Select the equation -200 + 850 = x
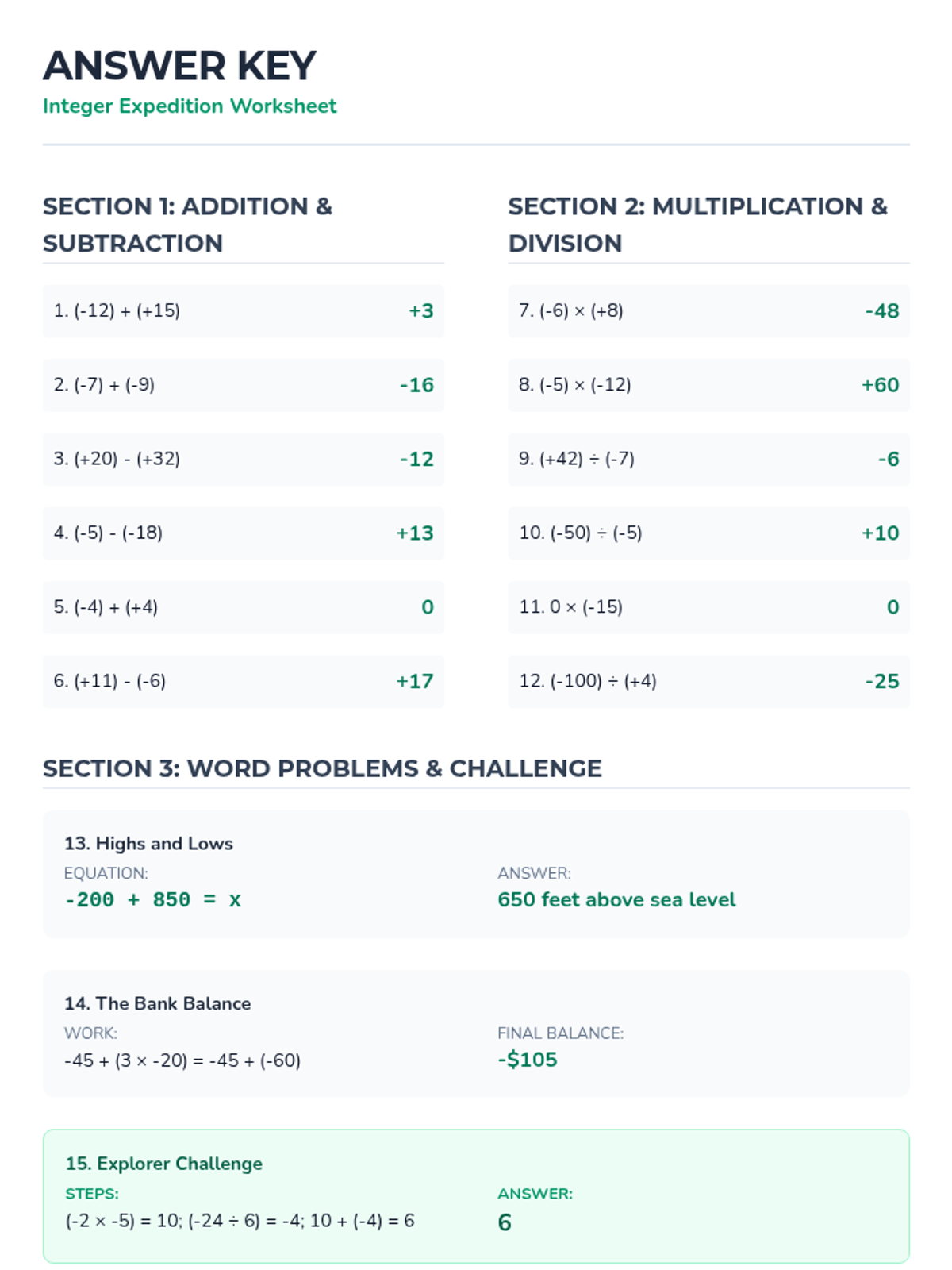 tap(153, 900)
